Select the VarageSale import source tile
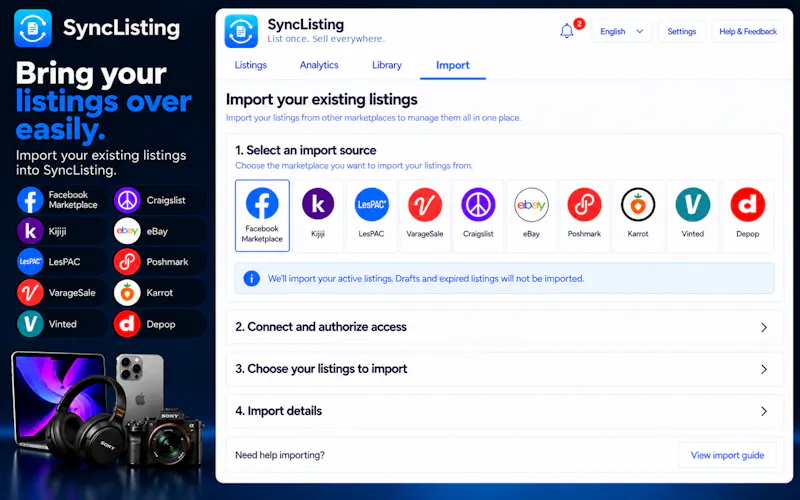This screenshot has width=800, height=500. coord(425,215)
